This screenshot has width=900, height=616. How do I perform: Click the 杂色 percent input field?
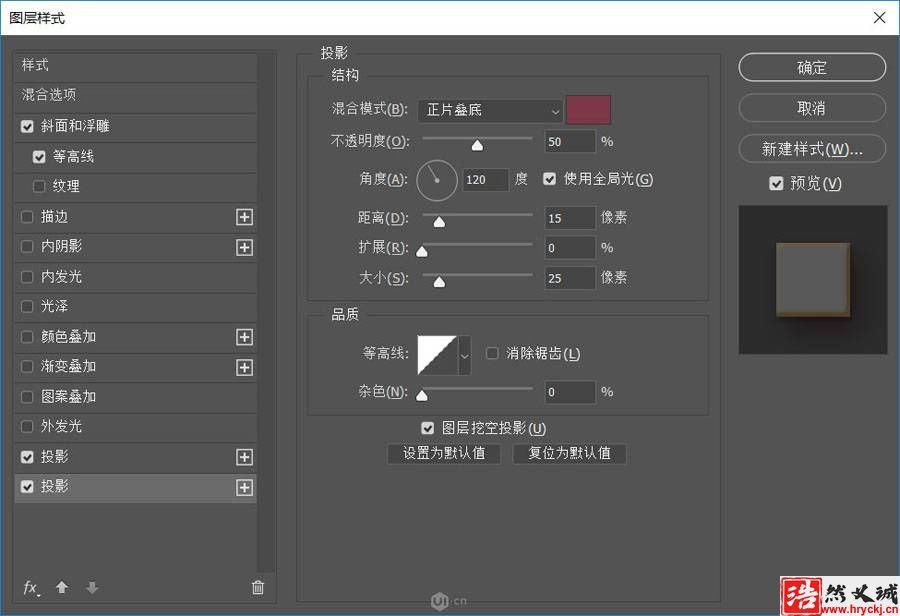point(569,392)
